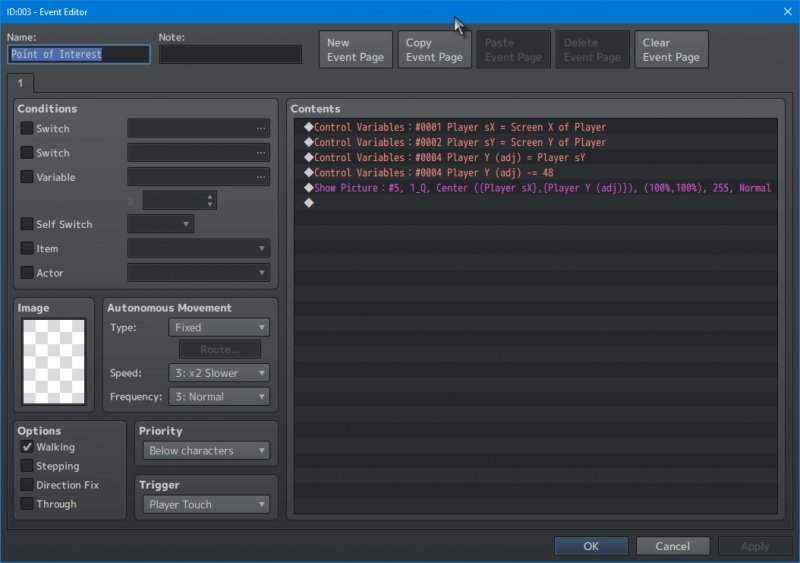
Task: Open the Trigger dropdown showing Player Touch
Action: (206, 505)
